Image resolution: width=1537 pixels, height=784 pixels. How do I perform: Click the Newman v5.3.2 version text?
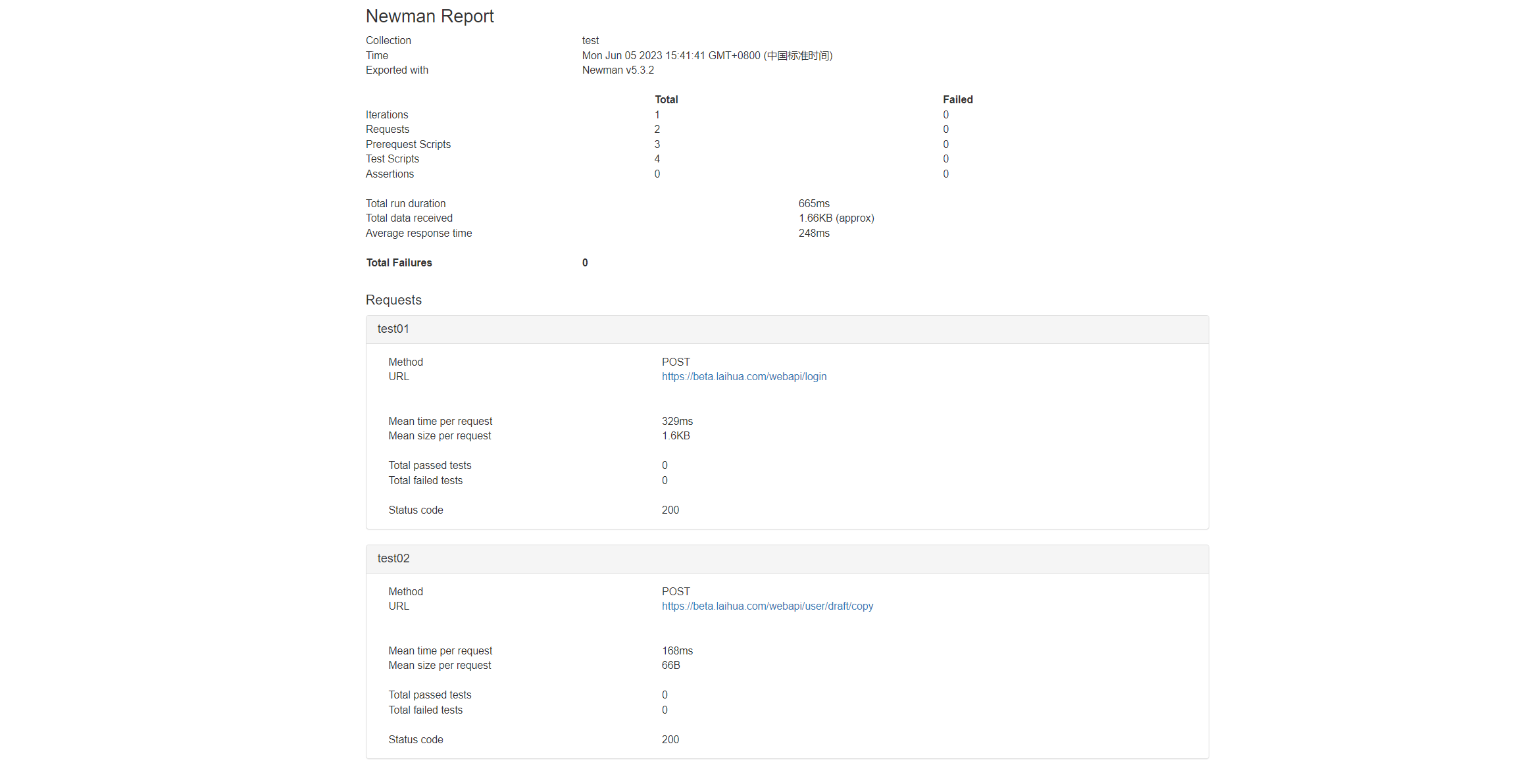(618, 70)
